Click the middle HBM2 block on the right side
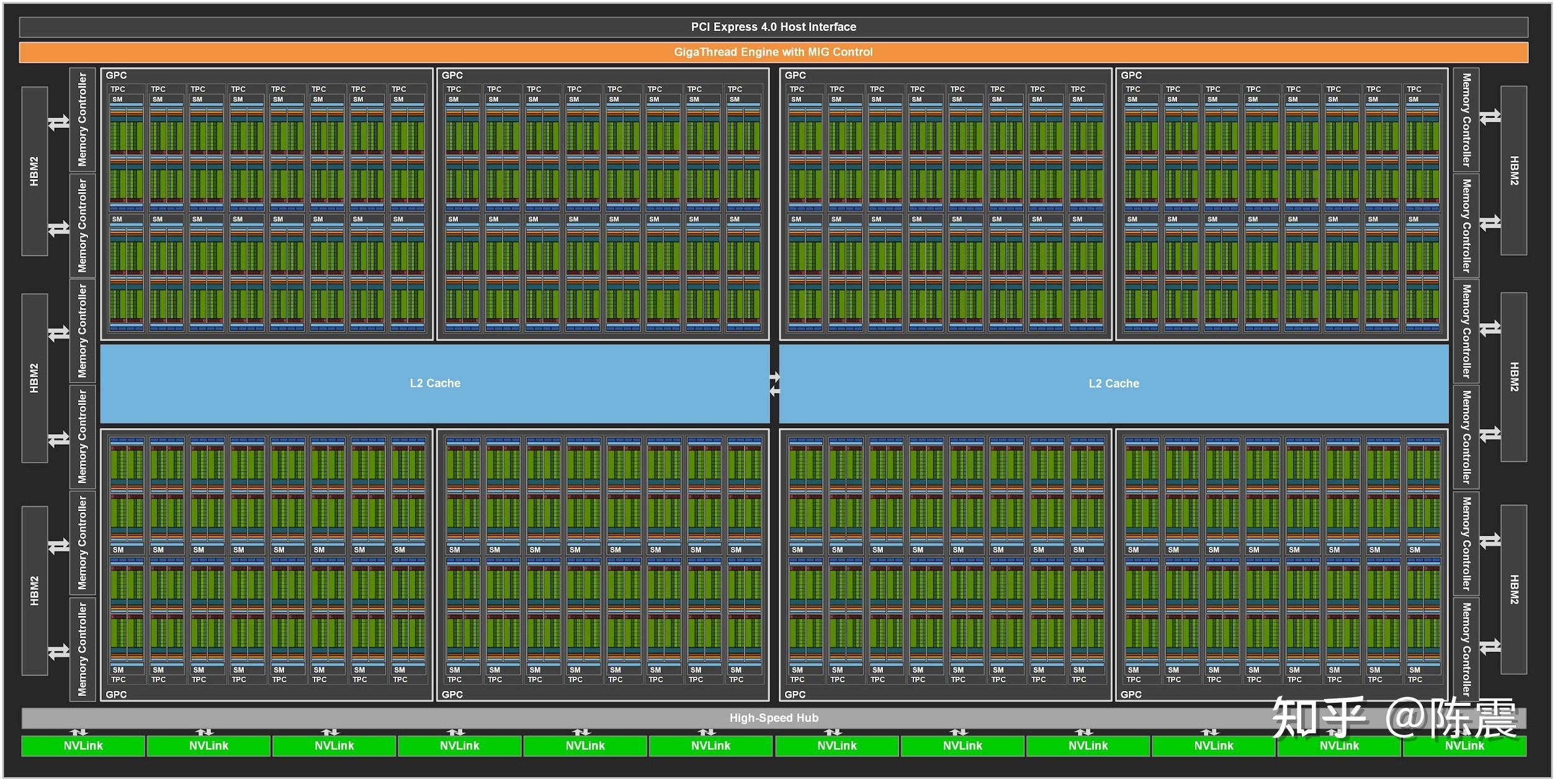 pyautogui.click(x=1514, y=377)
